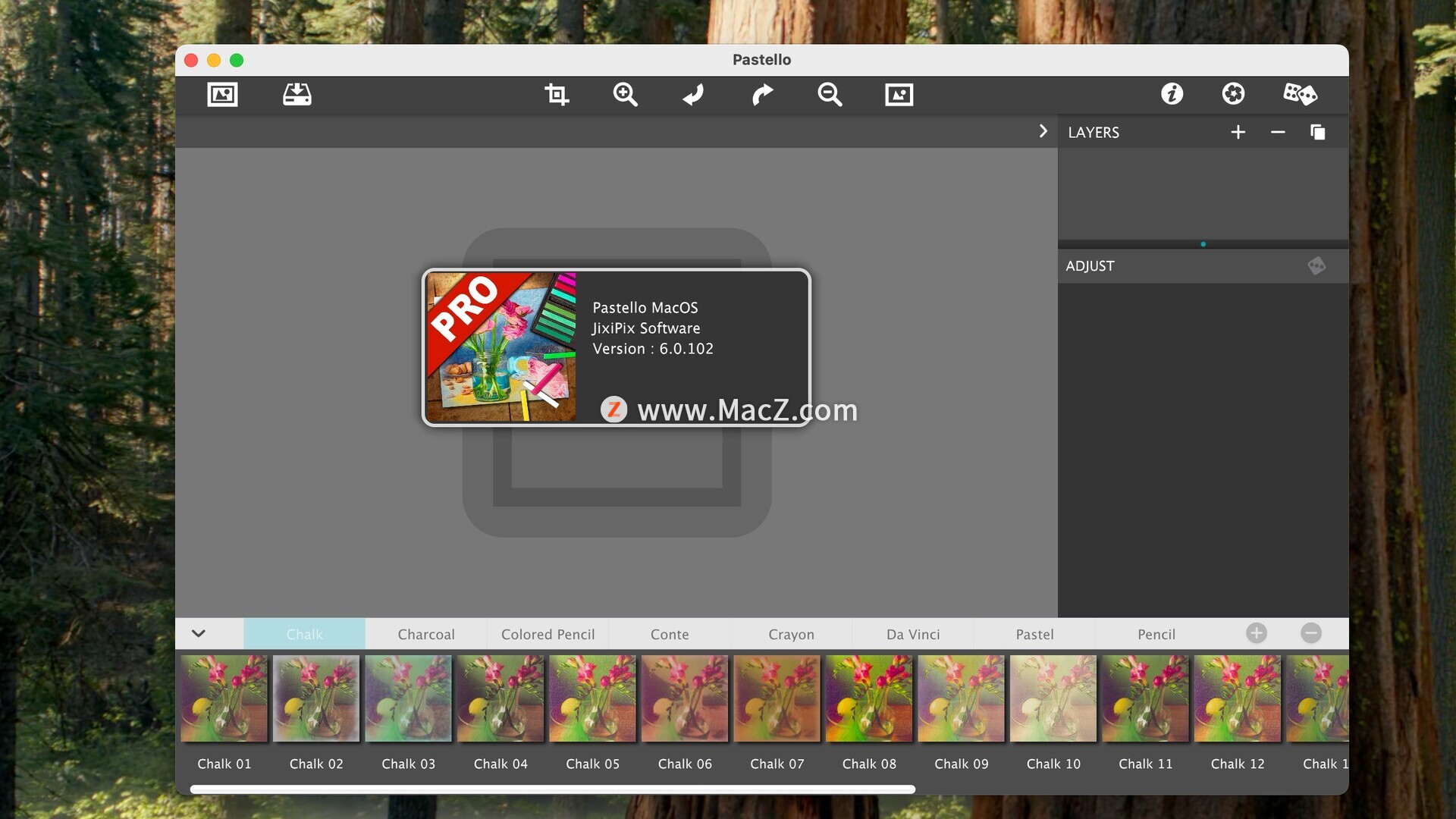Select the Chalk 07 preset thumbnail

tap(777, 698)
